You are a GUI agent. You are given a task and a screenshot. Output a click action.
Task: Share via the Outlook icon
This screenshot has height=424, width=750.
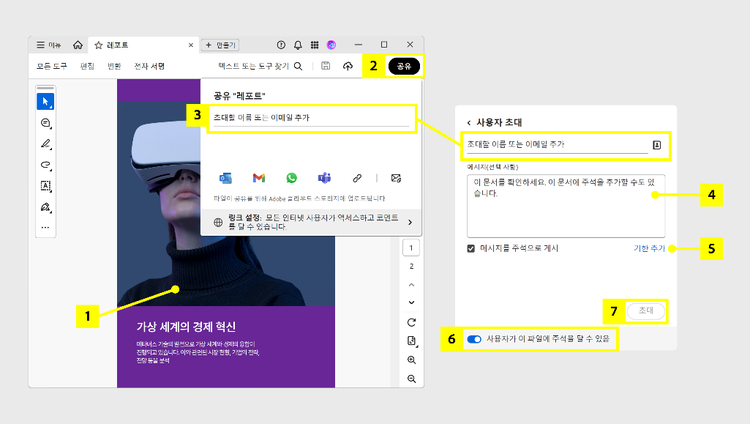click(225, 178)
